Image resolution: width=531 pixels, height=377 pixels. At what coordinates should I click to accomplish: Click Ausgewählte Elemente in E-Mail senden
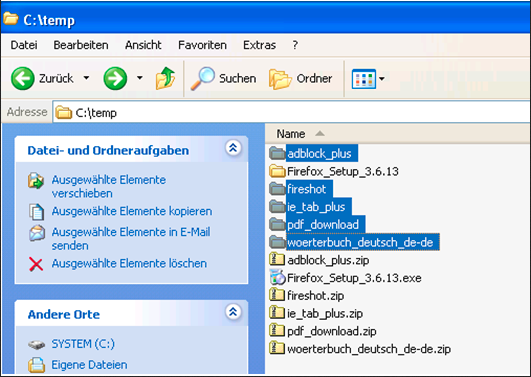(131, 238)
